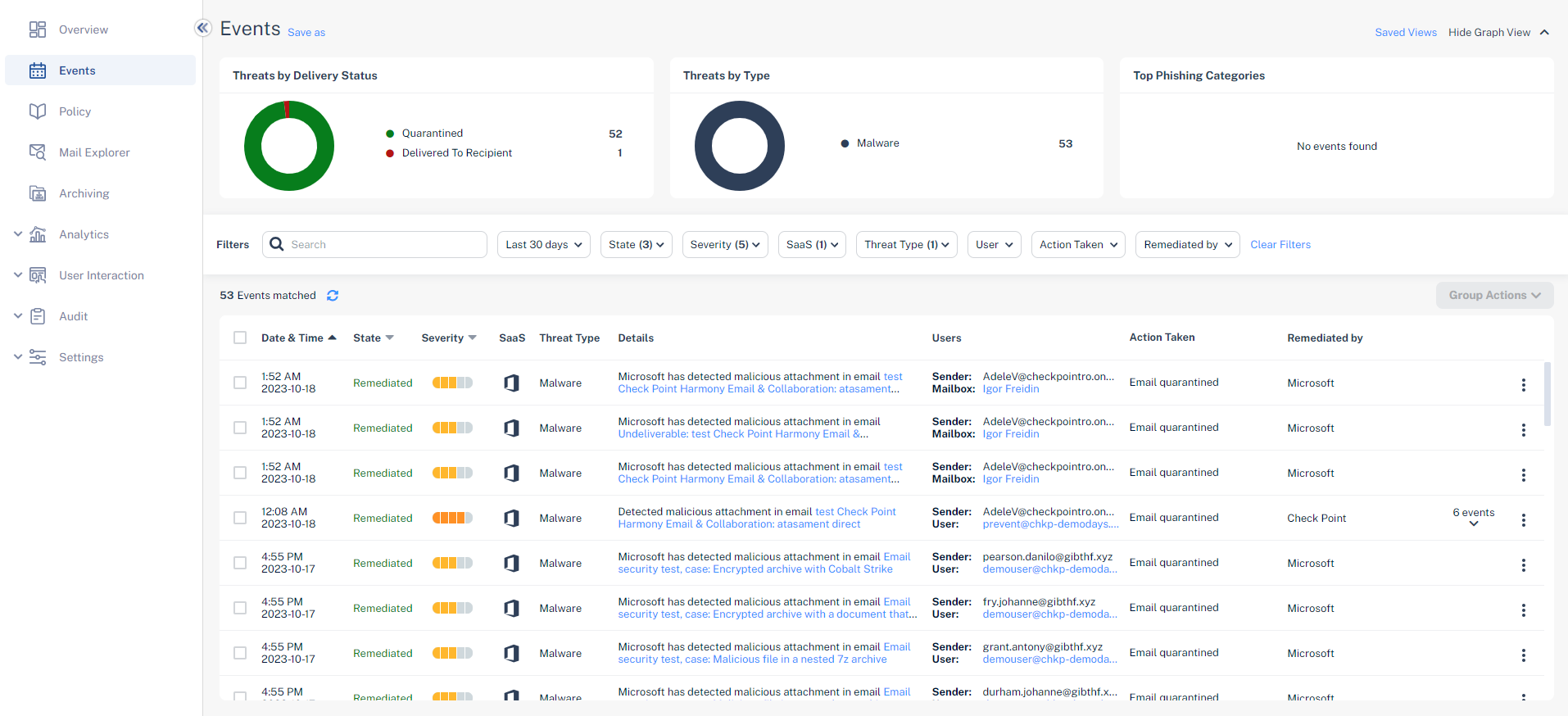This screenshot has height=716, width=1568.
Task: Click Clear Filters
Action: tap(1280, 244)
